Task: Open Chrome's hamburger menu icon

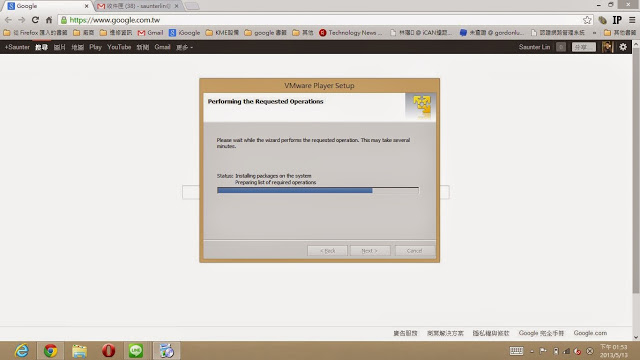Action: tap(632, 20)
